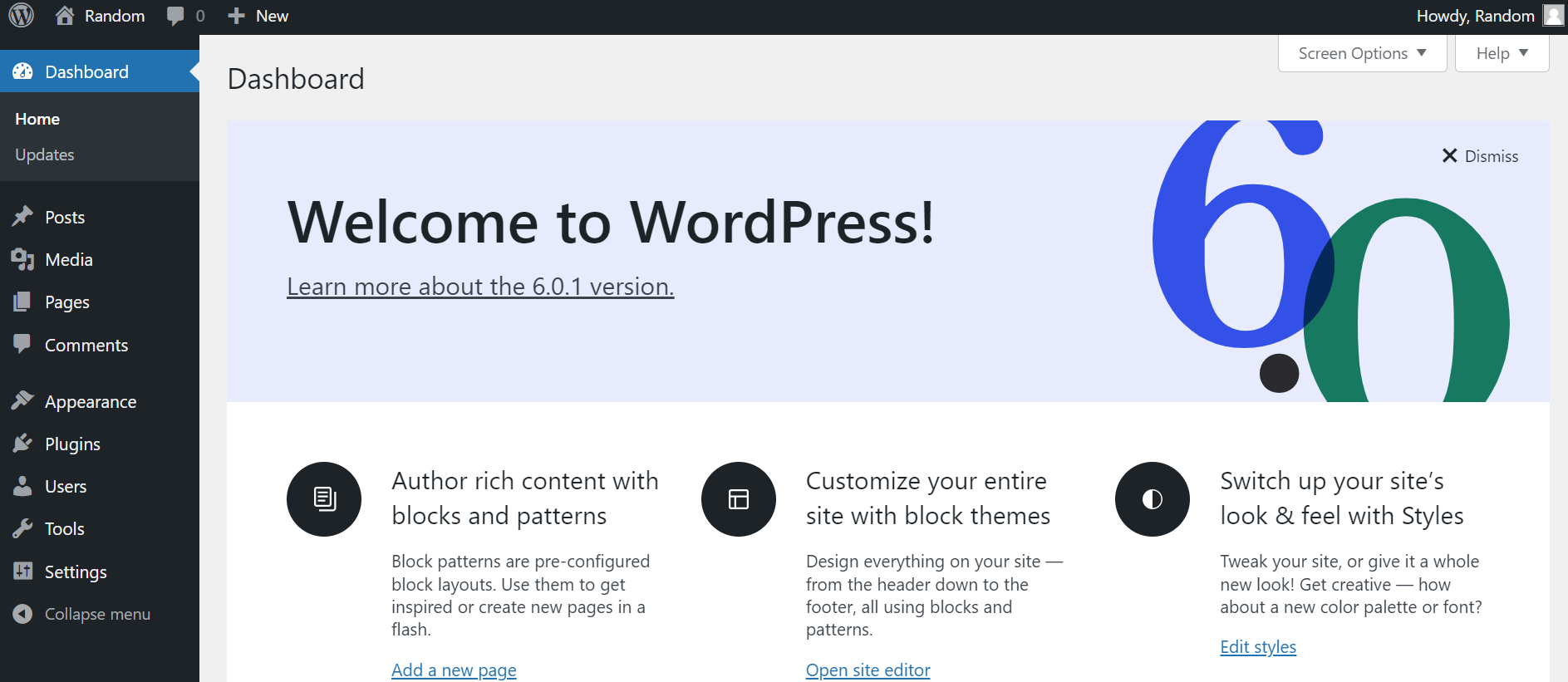Click the plus New icon in admin bar
This screenshot has height=682, width=1568.
(x=237, y=16)
